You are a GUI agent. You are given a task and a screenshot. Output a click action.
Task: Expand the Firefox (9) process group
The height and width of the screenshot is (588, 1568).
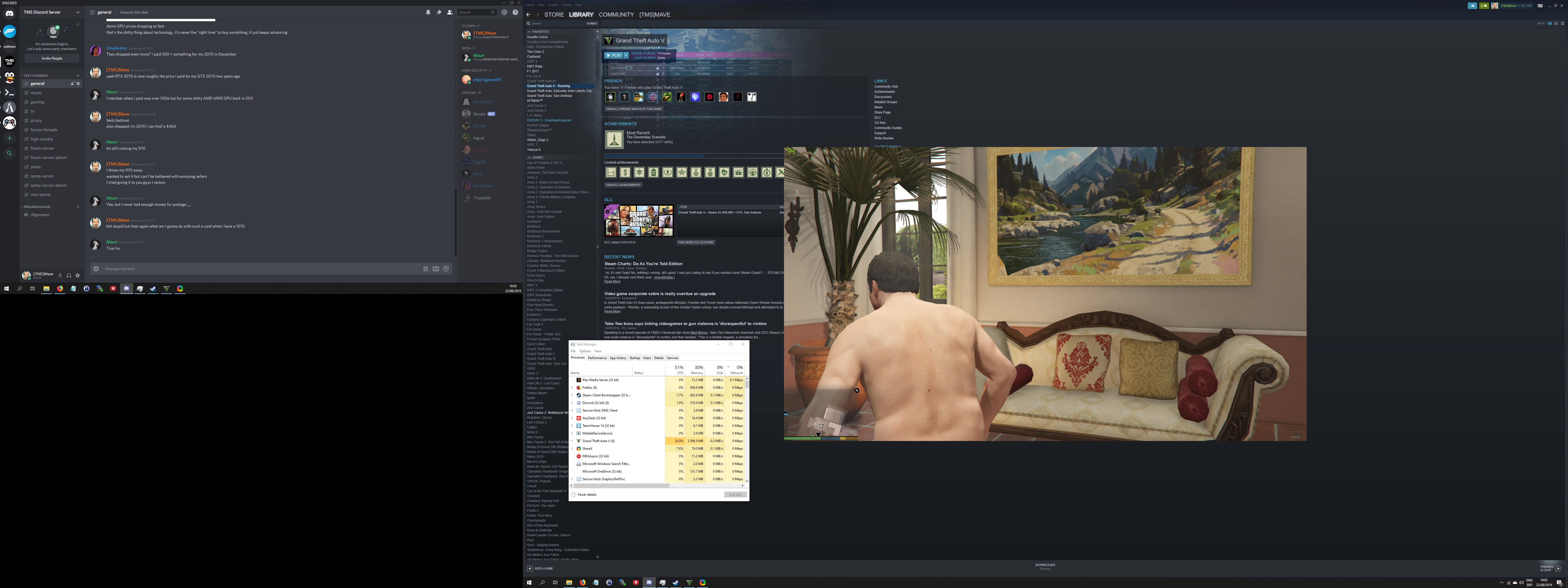(x=572, y=388)
